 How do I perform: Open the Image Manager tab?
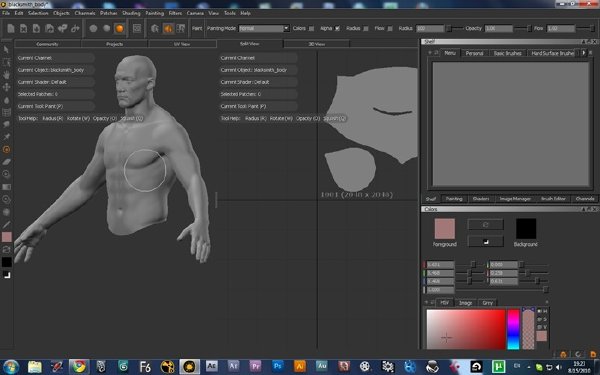click(515, 199)
